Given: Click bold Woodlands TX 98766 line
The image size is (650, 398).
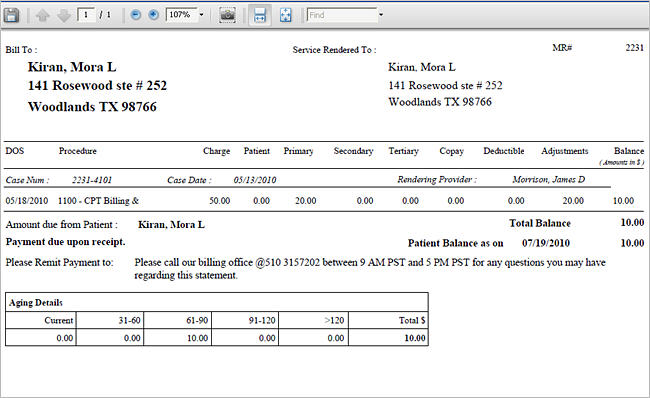Looking at the screenshot, I should 92,107.
